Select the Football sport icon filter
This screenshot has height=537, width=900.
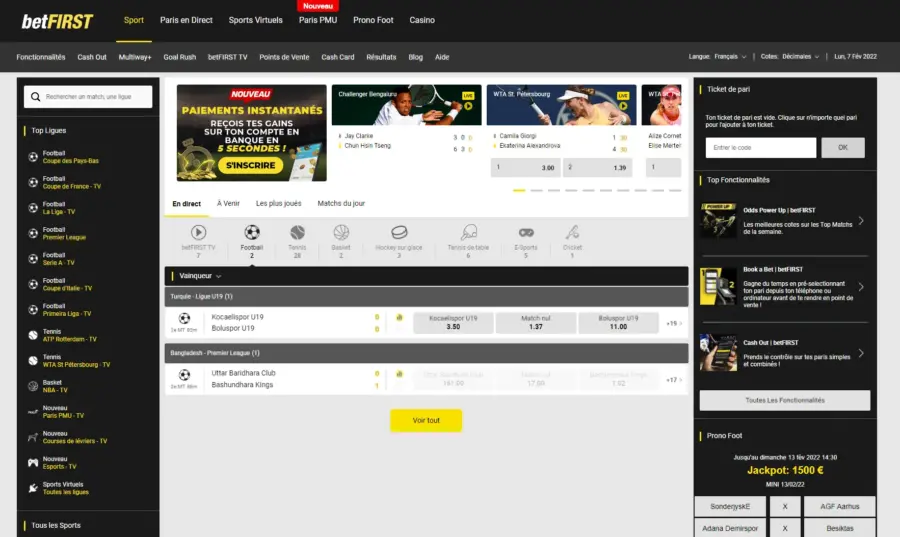coord(252,232)
